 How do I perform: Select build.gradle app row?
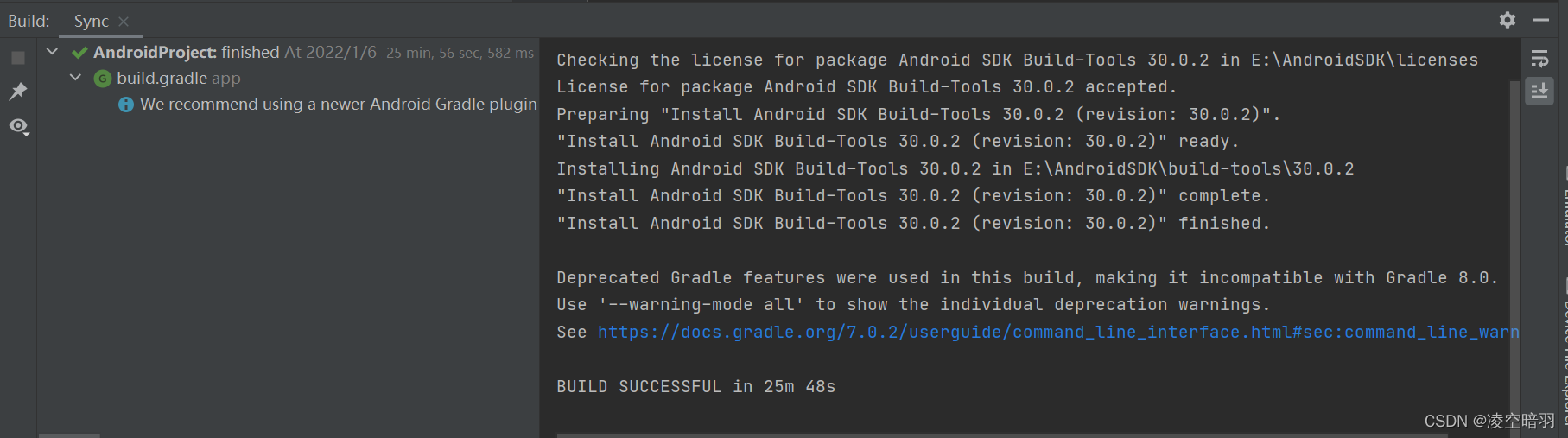coord(289,78)
